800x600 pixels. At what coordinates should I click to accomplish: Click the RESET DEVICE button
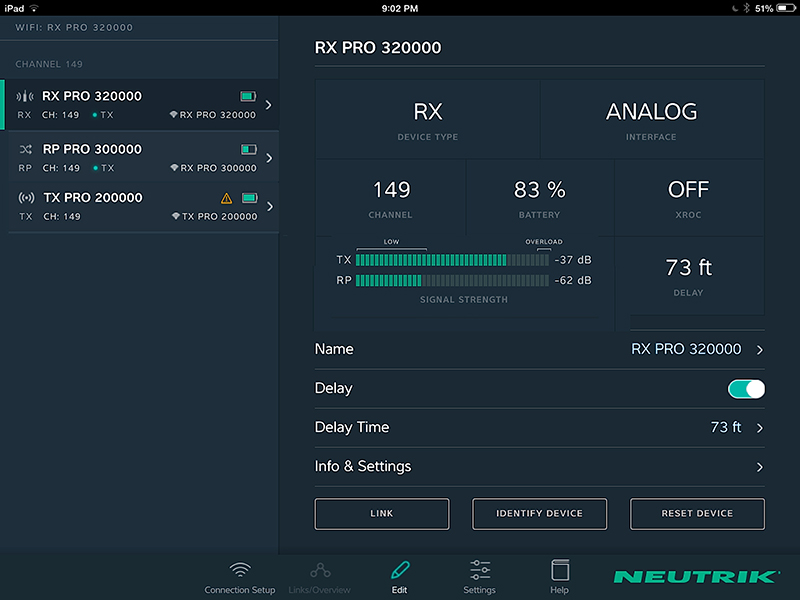[x=697, y=514]
